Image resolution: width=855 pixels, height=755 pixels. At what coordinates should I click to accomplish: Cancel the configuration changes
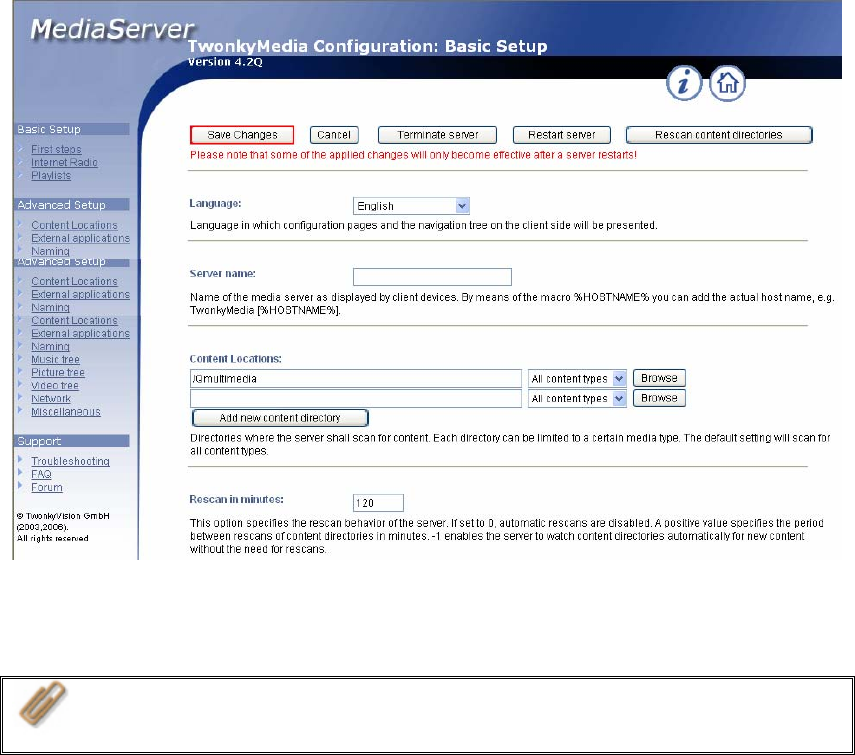tap(334, 135)
